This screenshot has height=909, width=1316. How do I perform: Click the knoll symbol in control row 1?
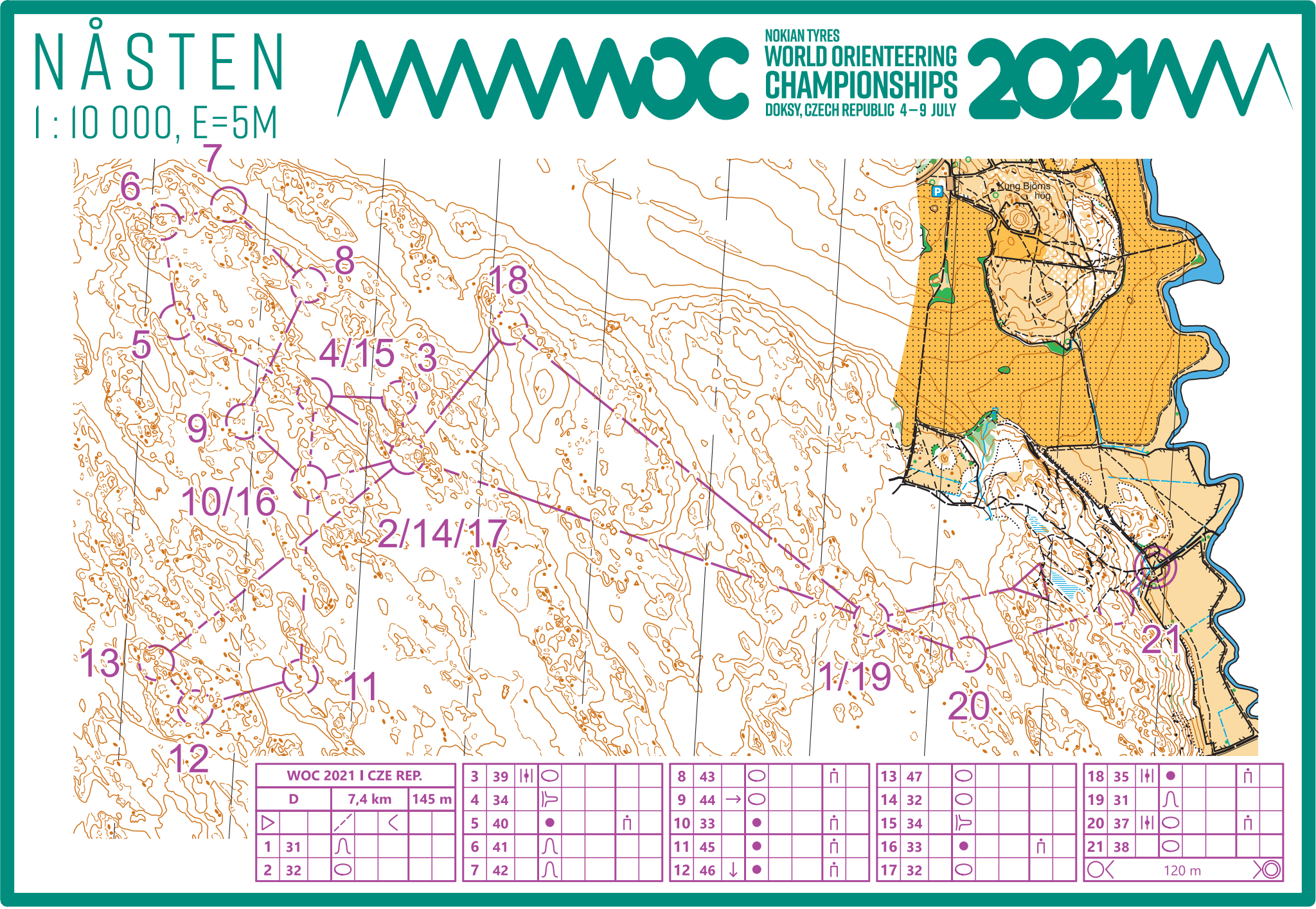(x=342, y=846)
